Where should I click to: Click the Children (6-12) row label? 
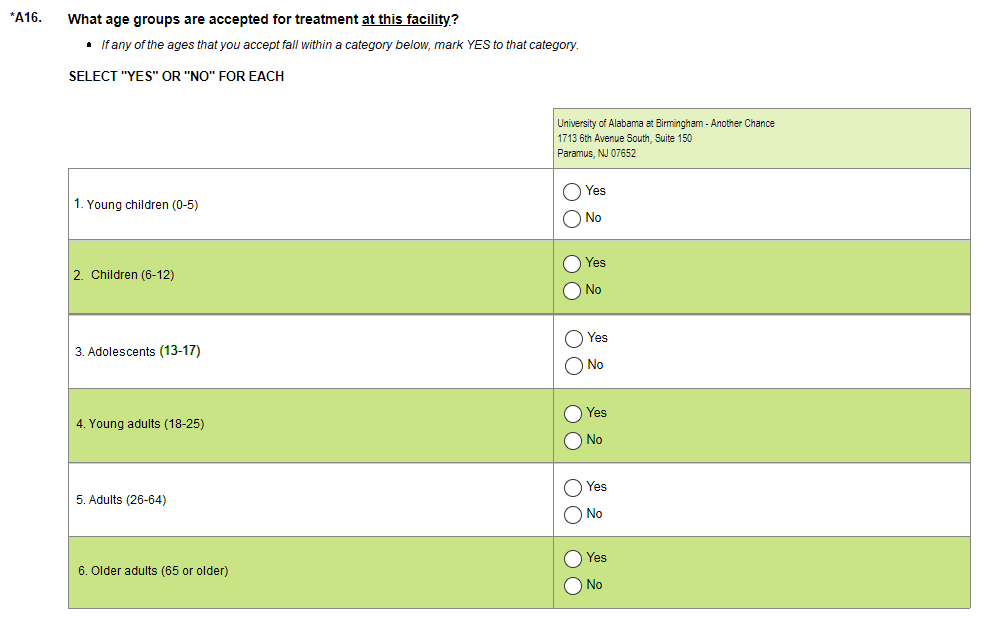(123, 275)
